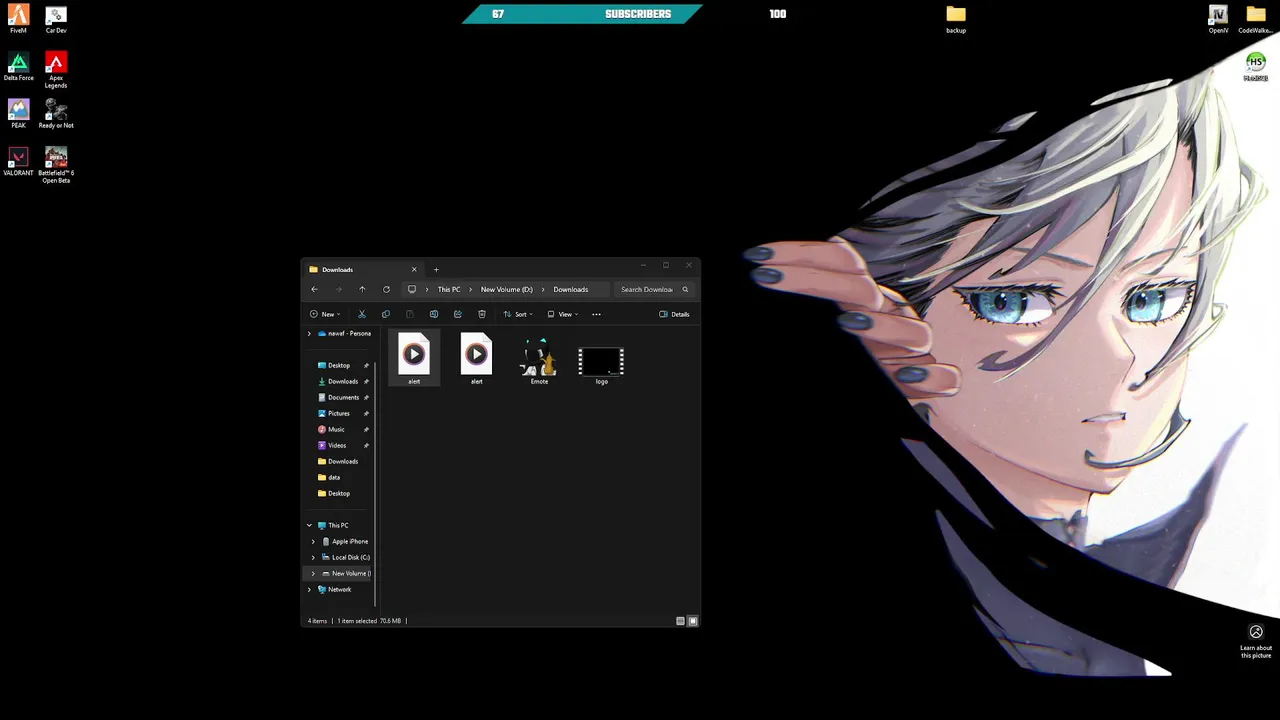Select the Downloads window tab
Screen dimensions: 1280x720
click(362, 269)
